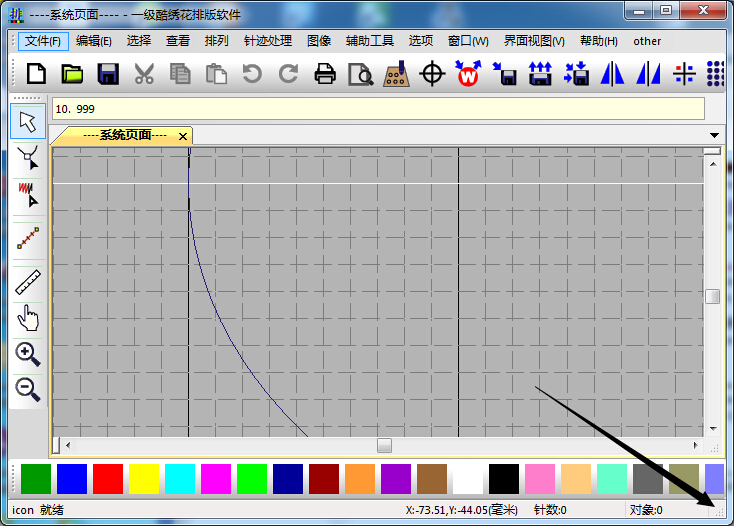Viewport: 734px width, 526px height.
Task: Click the zoom in magnifier
Action: (x=28, y=354)
